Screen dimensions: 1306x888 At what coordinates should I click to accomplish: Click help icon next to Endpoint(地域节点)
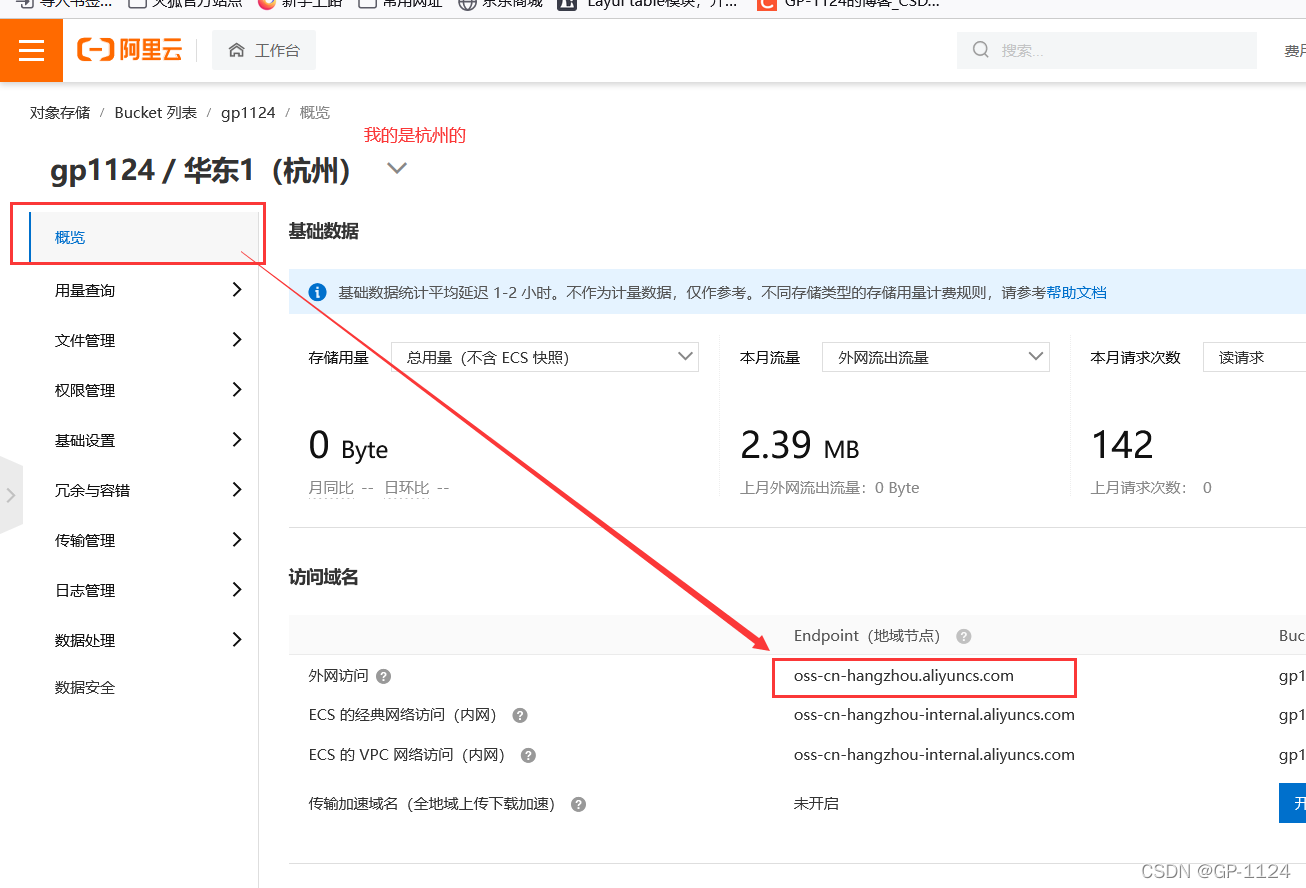pos(964,636)
